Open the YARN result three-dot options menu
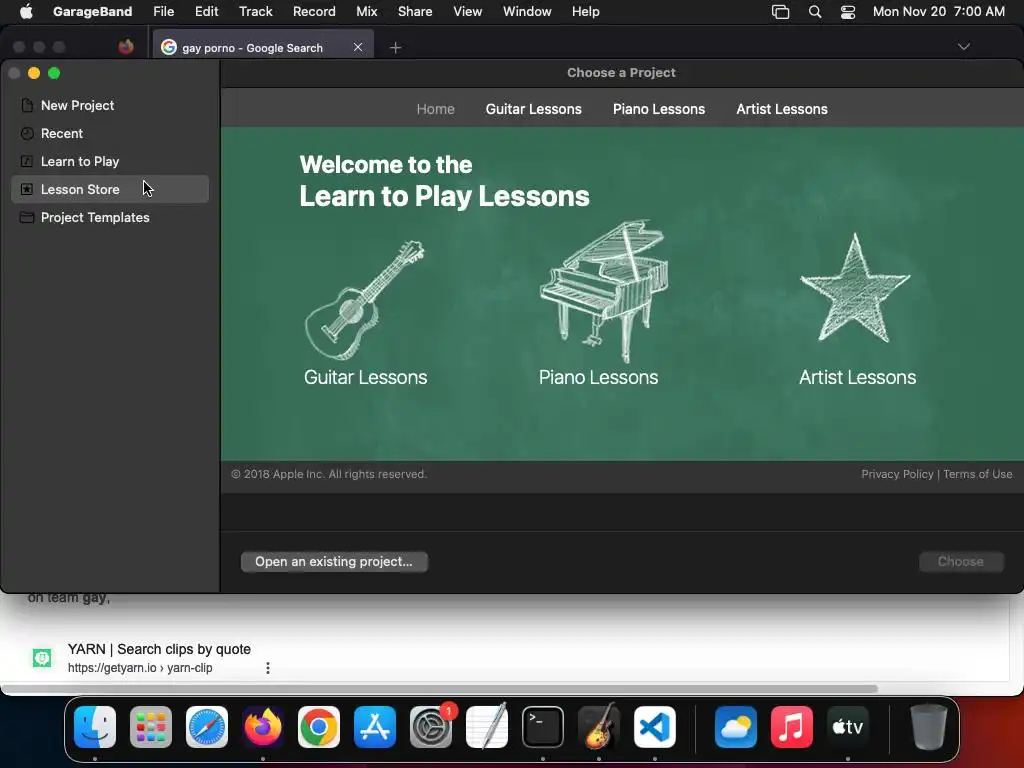Viewport: 1024px width, 768px height. pyautogui.click(x=268, y=668)
